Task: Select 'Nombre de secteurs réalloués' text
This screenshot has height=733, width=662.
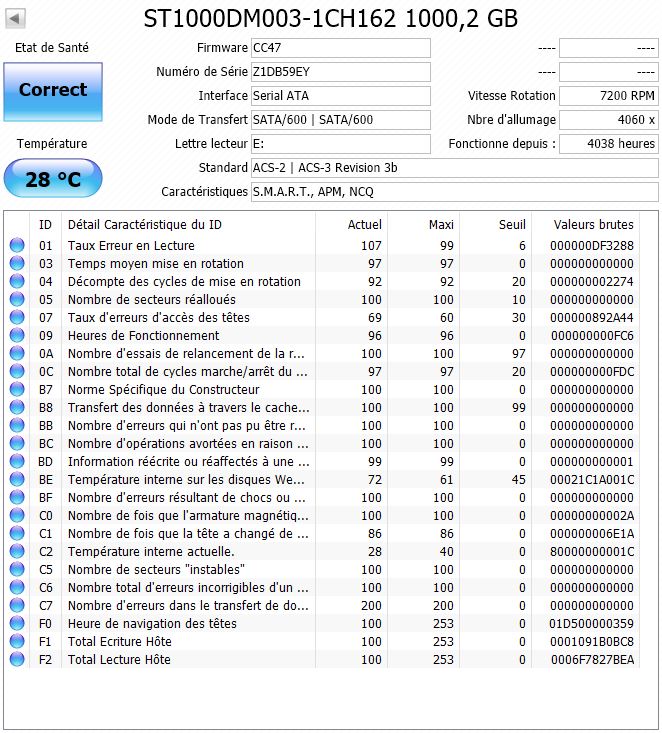Action: click(151, 300)
